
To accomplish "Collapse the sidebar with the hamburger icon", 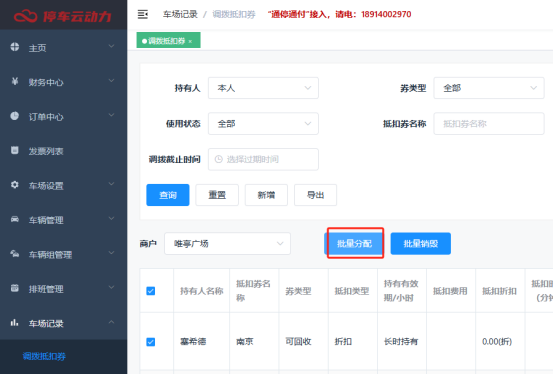I will (143, 14).
